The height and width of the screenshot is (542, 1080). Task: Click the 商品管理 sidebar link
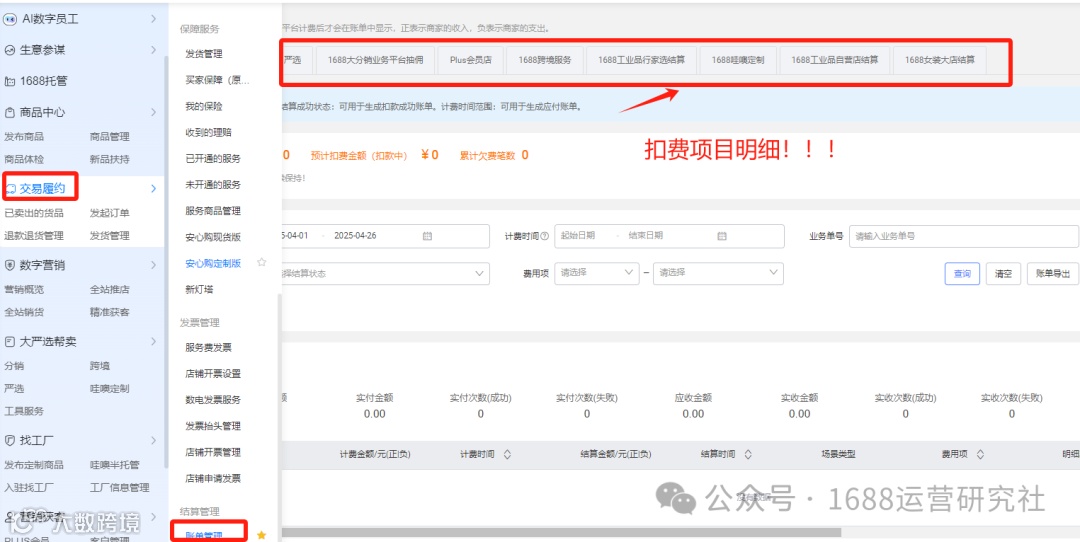coord(110,136)
